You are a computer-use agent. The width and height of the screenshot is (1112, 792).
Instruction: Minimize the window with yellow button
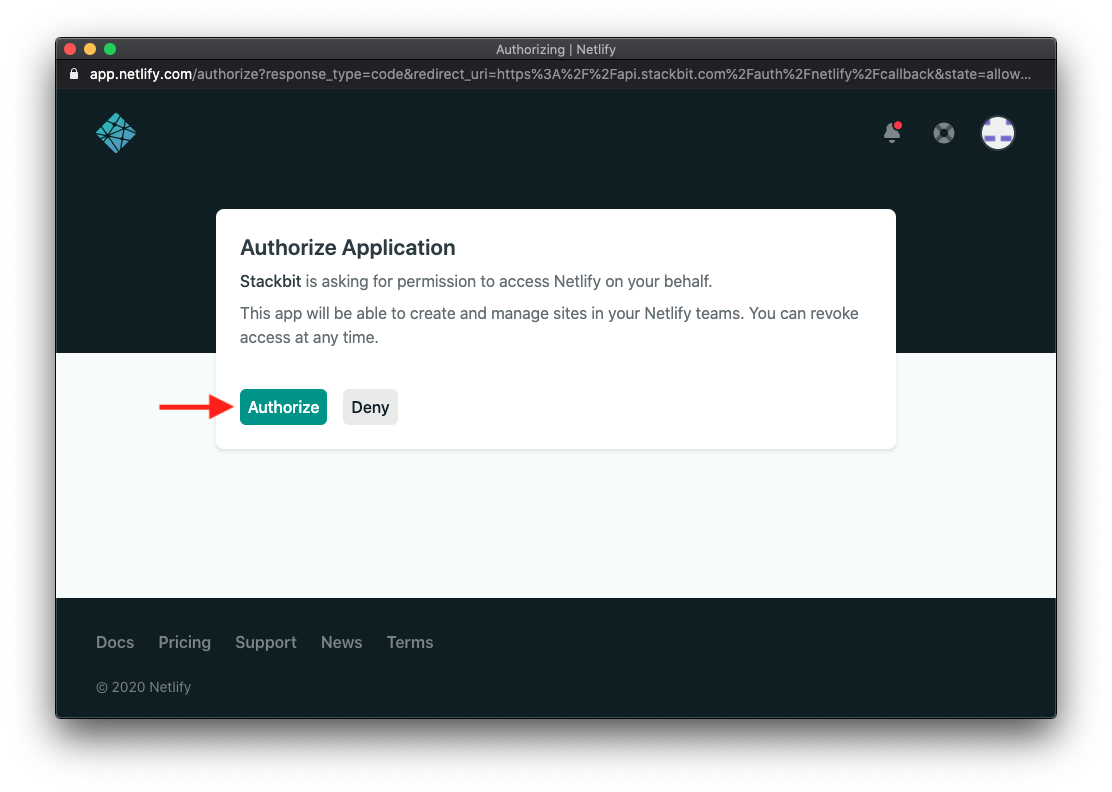coord(89,49)
